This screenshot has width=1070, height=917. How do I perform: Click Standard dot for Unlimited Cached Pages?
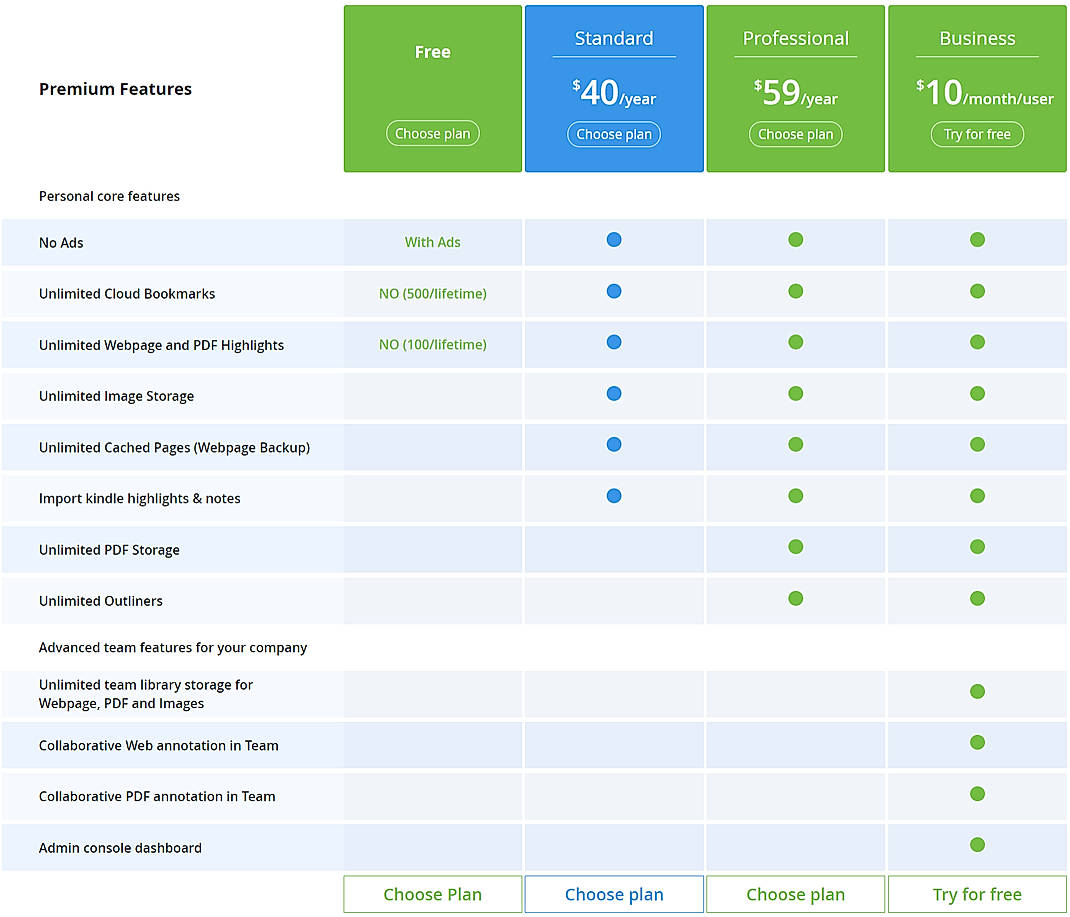click(x=614, y=444)
